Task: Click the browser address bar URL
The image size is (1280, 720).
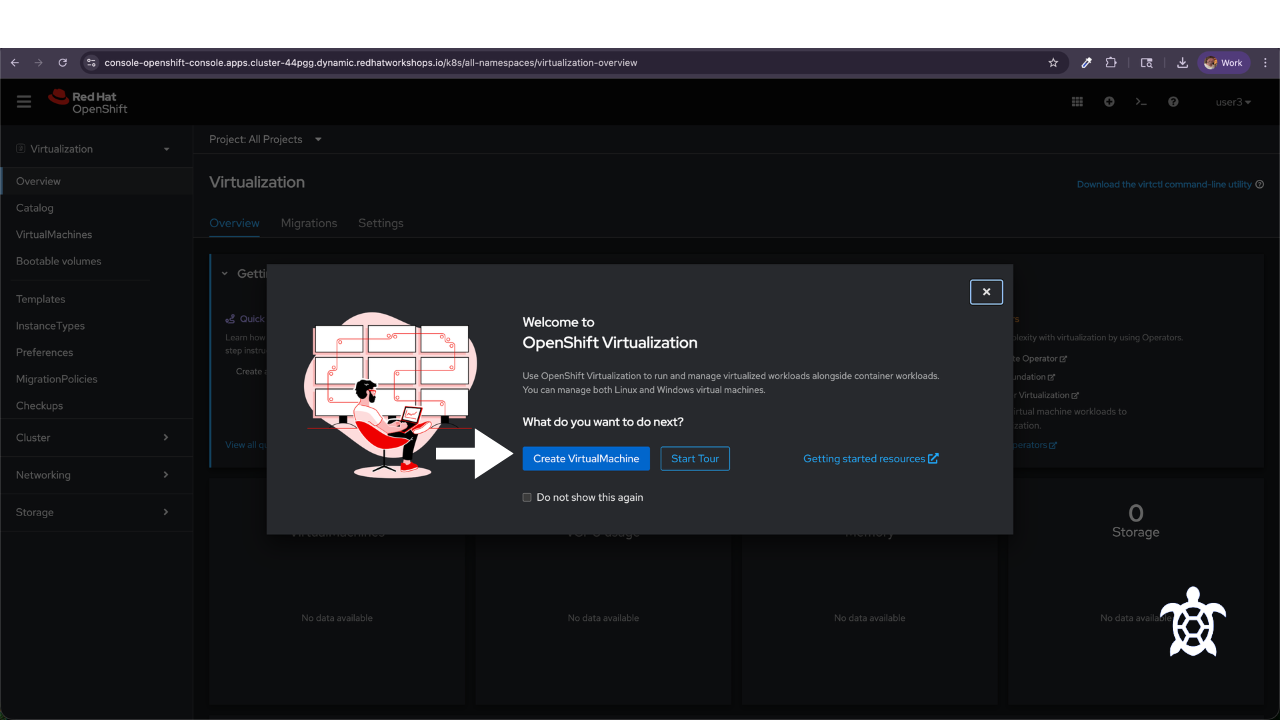Action: point(371,62)
